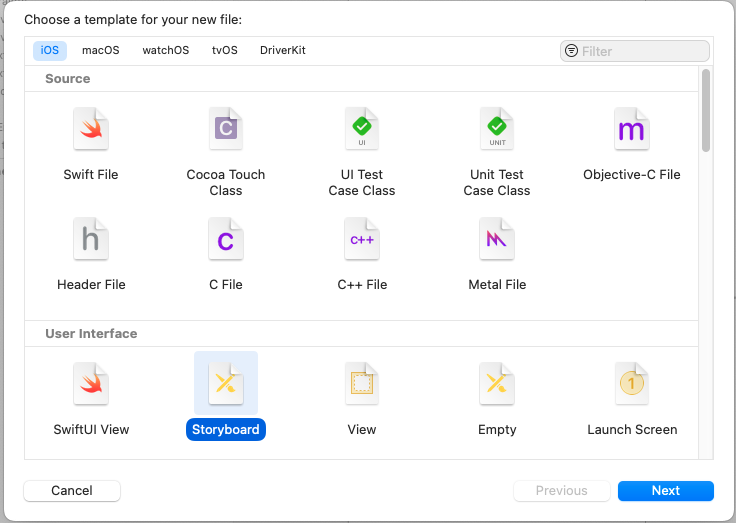Open the watchOS platform tab
The height and width of the screenshot is (523, 736).
point(165,51)
